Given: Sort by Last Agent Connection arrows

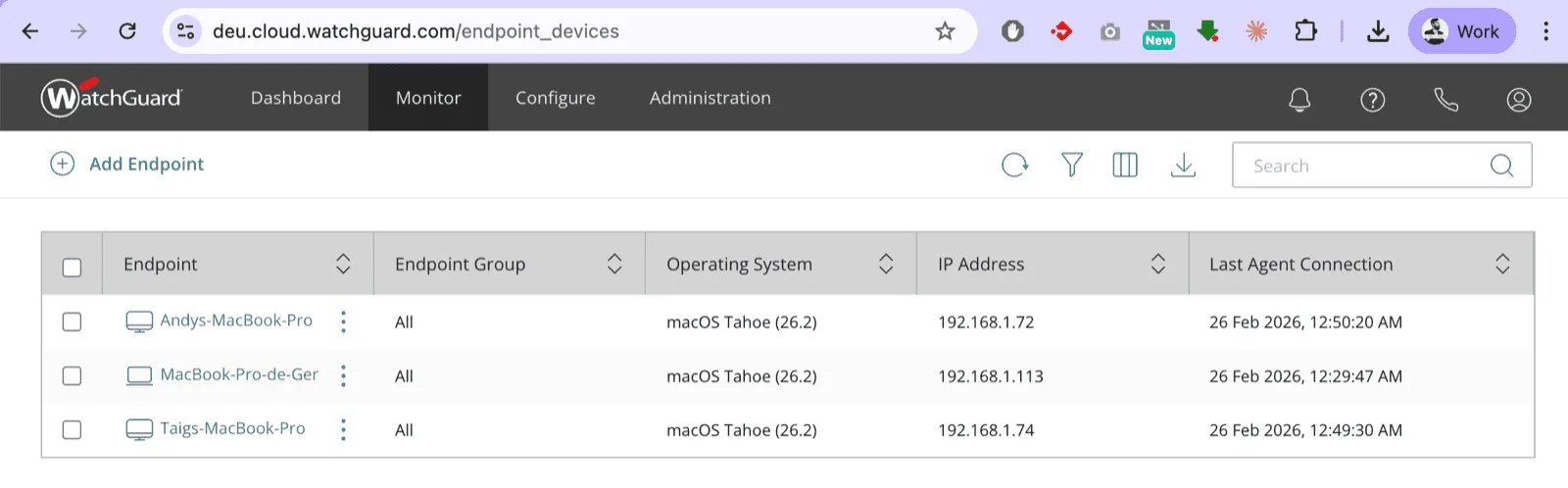Looking at the screenshot, I should [1502, 264].
